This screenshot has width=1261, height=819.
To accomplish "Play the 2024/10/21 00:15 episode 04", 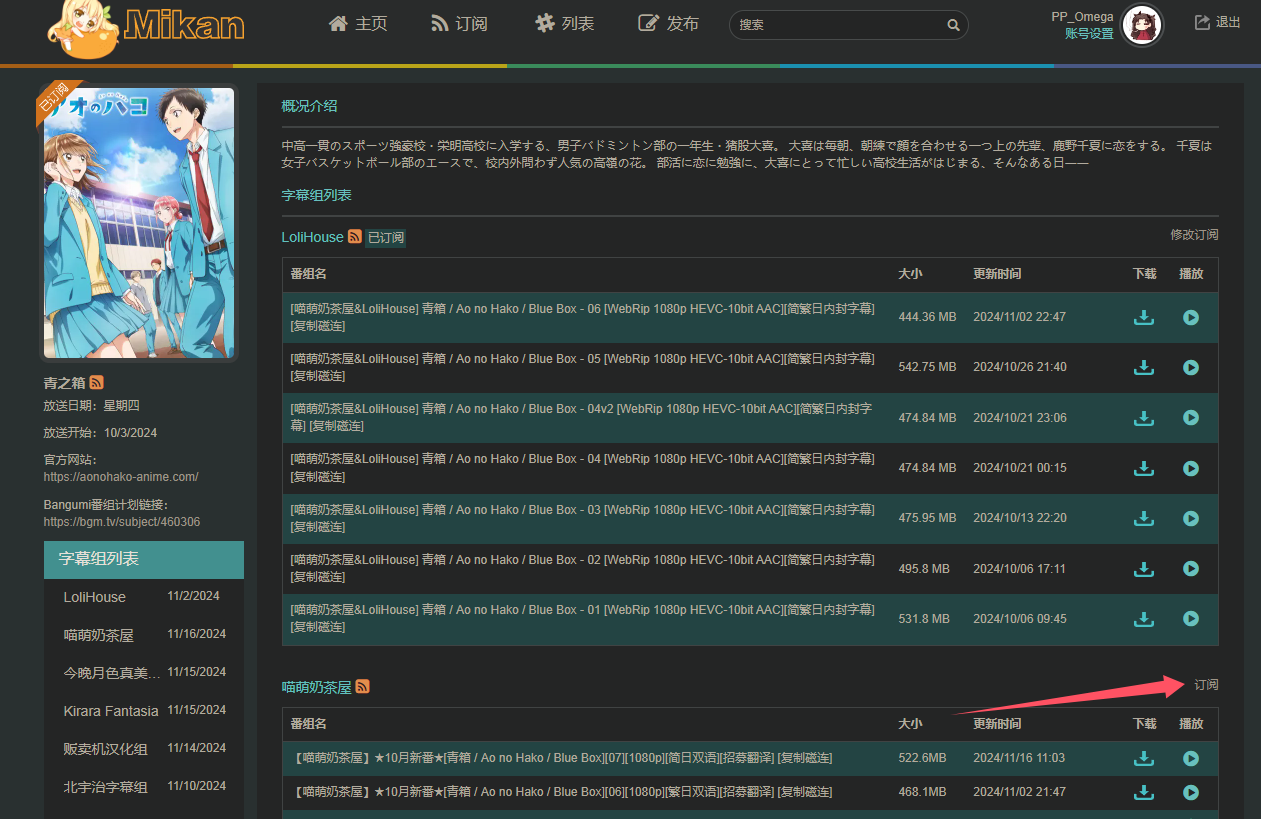I will click(x=1191, y=468).
